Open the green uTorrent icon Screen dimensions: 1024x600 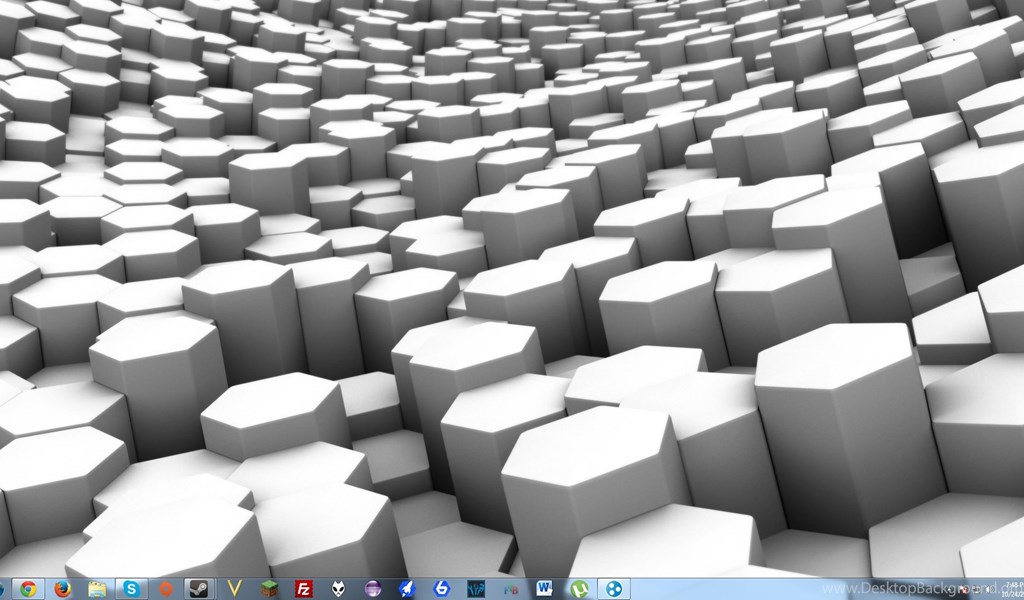tap(579, 589)
